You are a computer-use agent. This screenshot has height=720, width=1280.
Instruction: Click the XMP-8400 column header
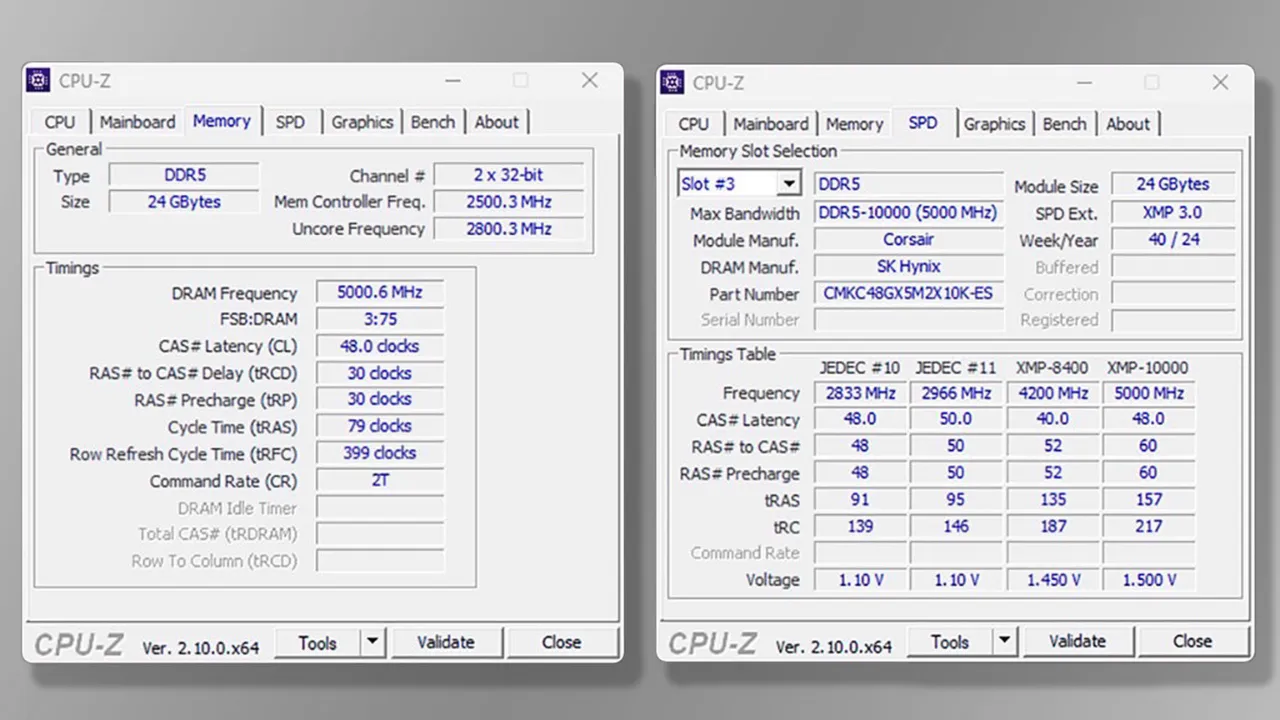coord(1052,367)
